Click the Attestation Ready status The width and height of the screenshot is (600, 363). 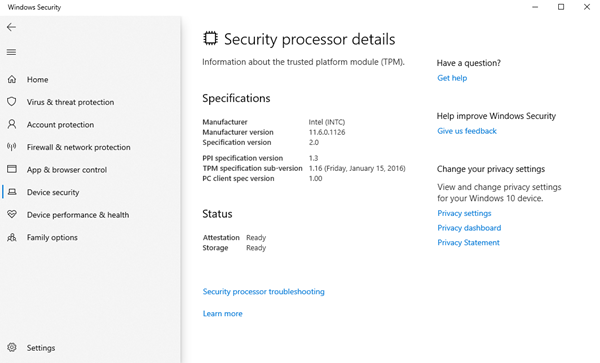click(x=256, y=238)
